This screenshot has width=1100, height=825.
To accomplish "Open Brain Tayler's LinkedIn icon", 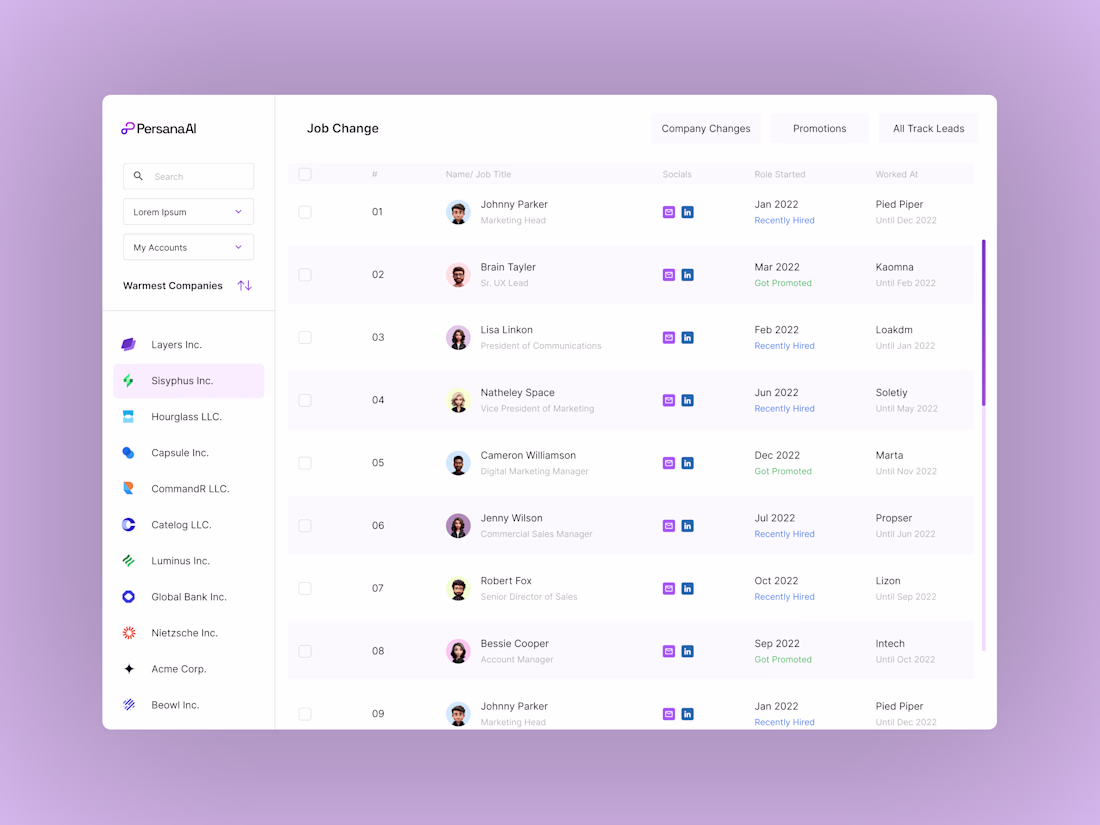I will 688,275.
